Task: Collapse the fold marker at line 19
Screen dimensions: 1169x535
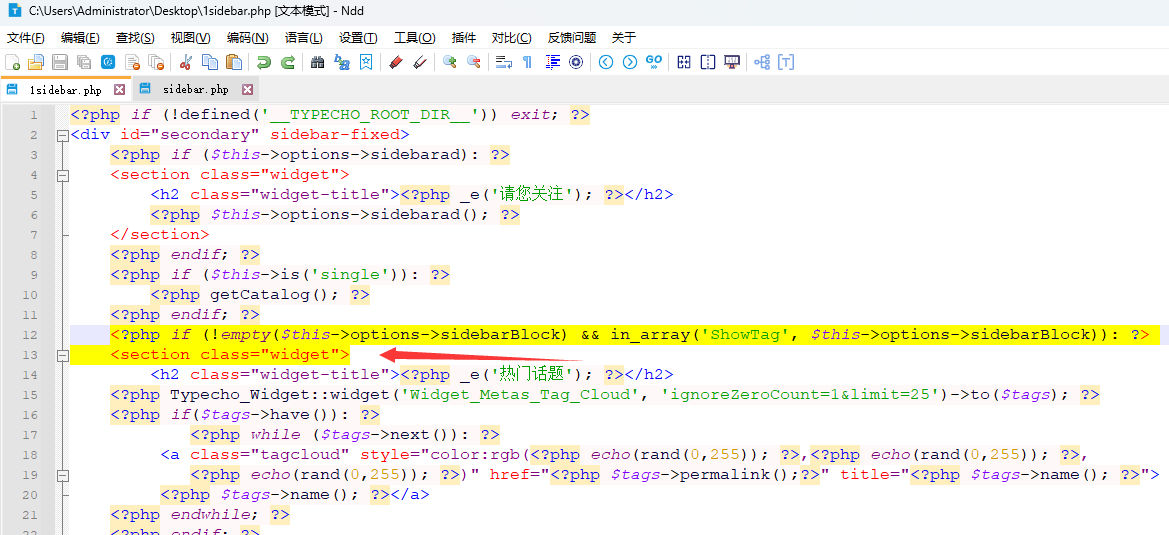Action: [63, 475]
